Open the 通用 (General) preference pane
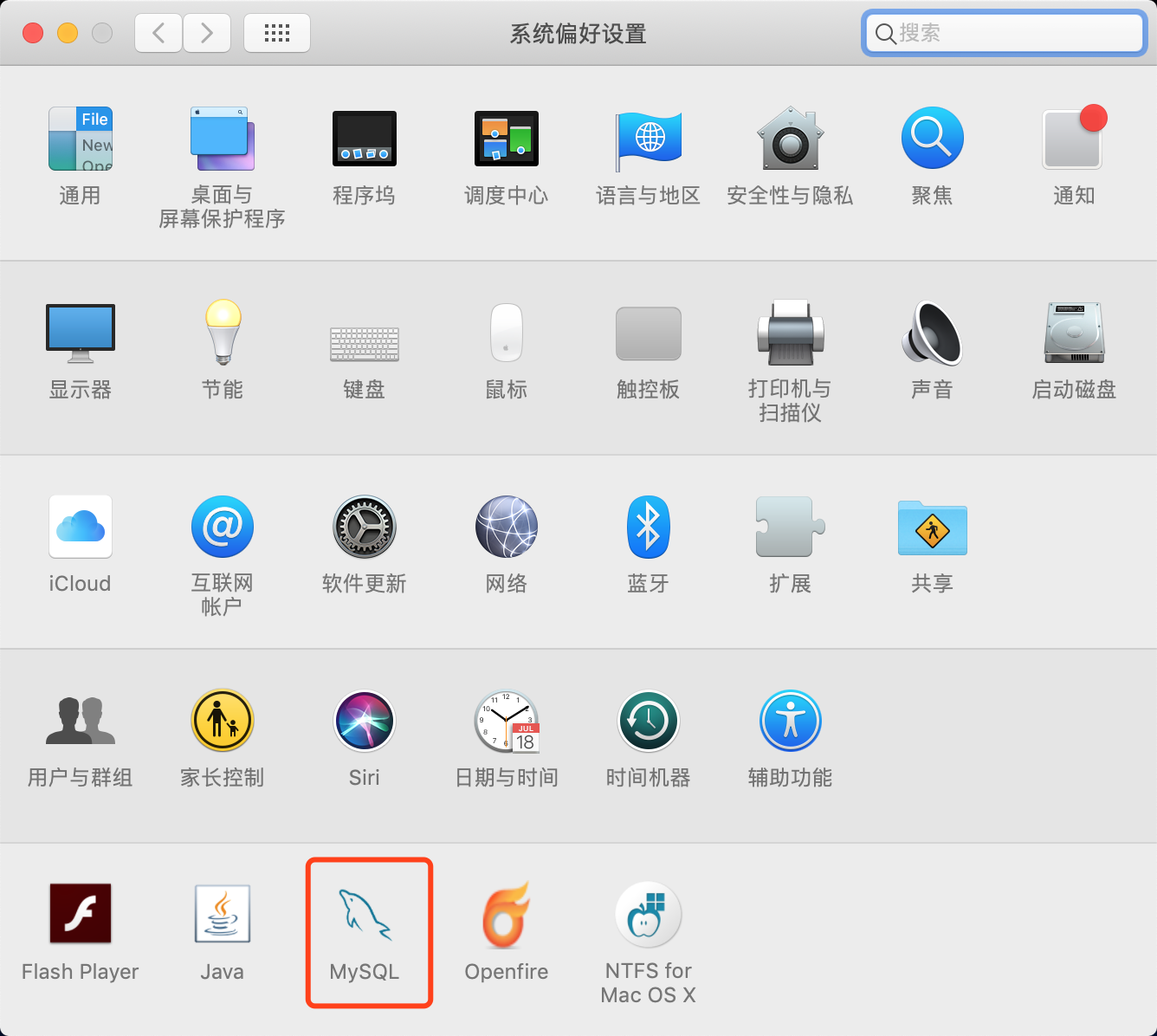1157x1036 pixels. point(81,139)
